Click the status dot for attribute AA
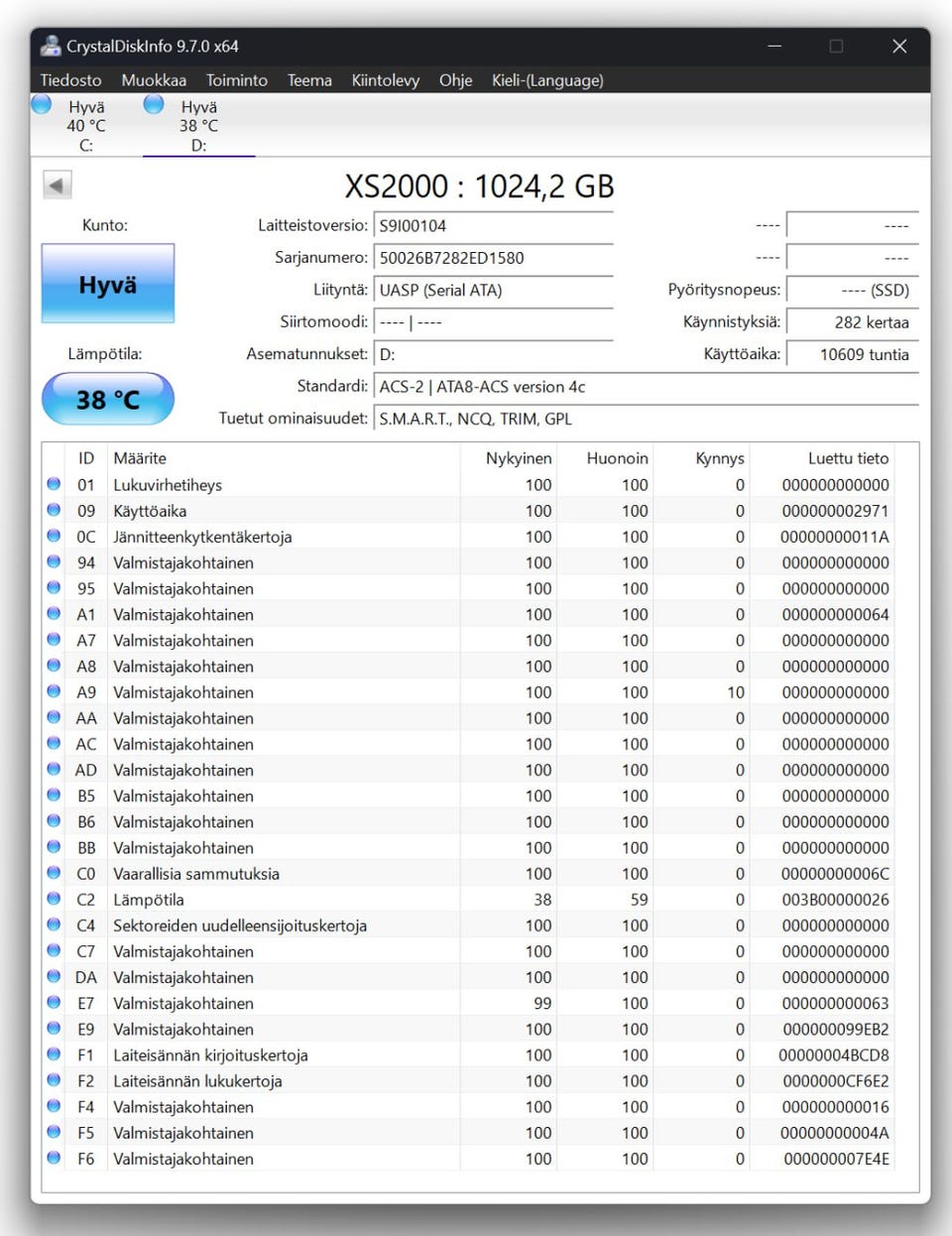The image size is (952, 1236). point(54,717)
